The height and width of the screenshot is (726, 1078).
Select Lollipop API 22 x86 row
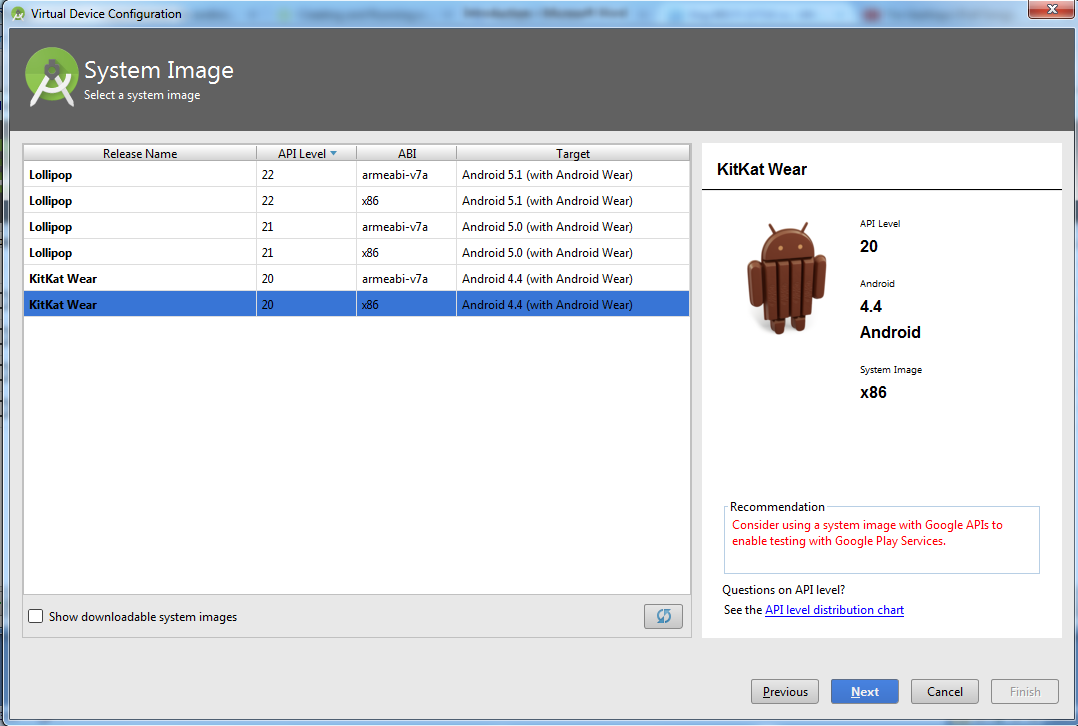[356, 201]
